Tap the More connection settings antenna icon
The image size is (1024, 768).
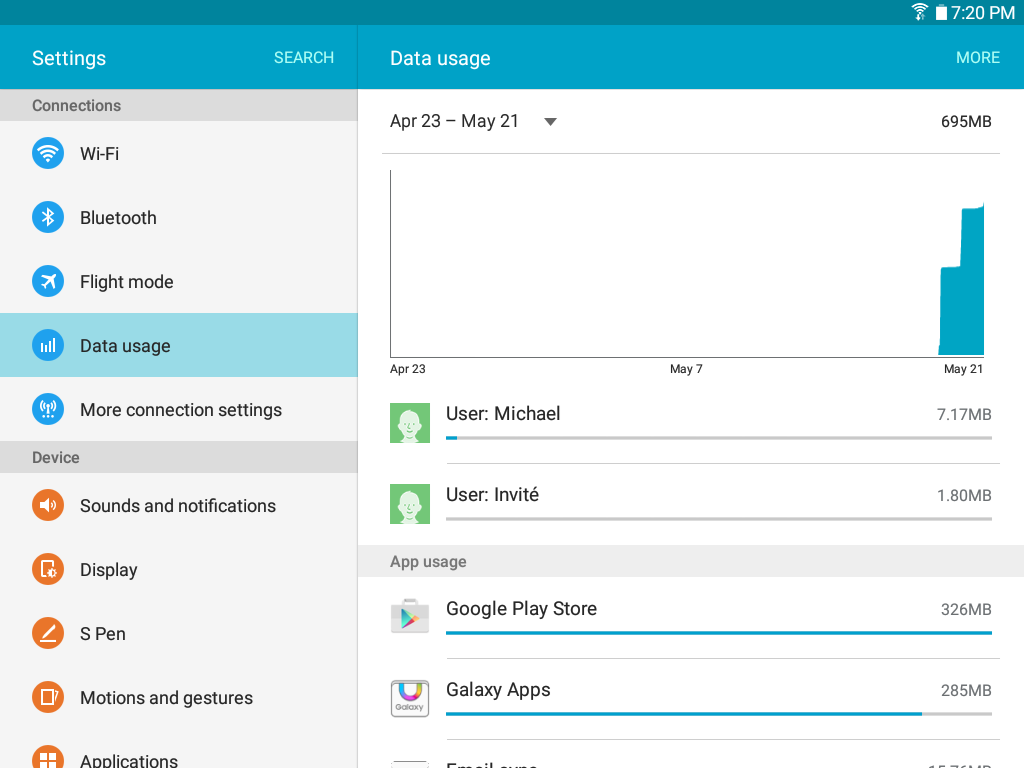pos(48,409)
